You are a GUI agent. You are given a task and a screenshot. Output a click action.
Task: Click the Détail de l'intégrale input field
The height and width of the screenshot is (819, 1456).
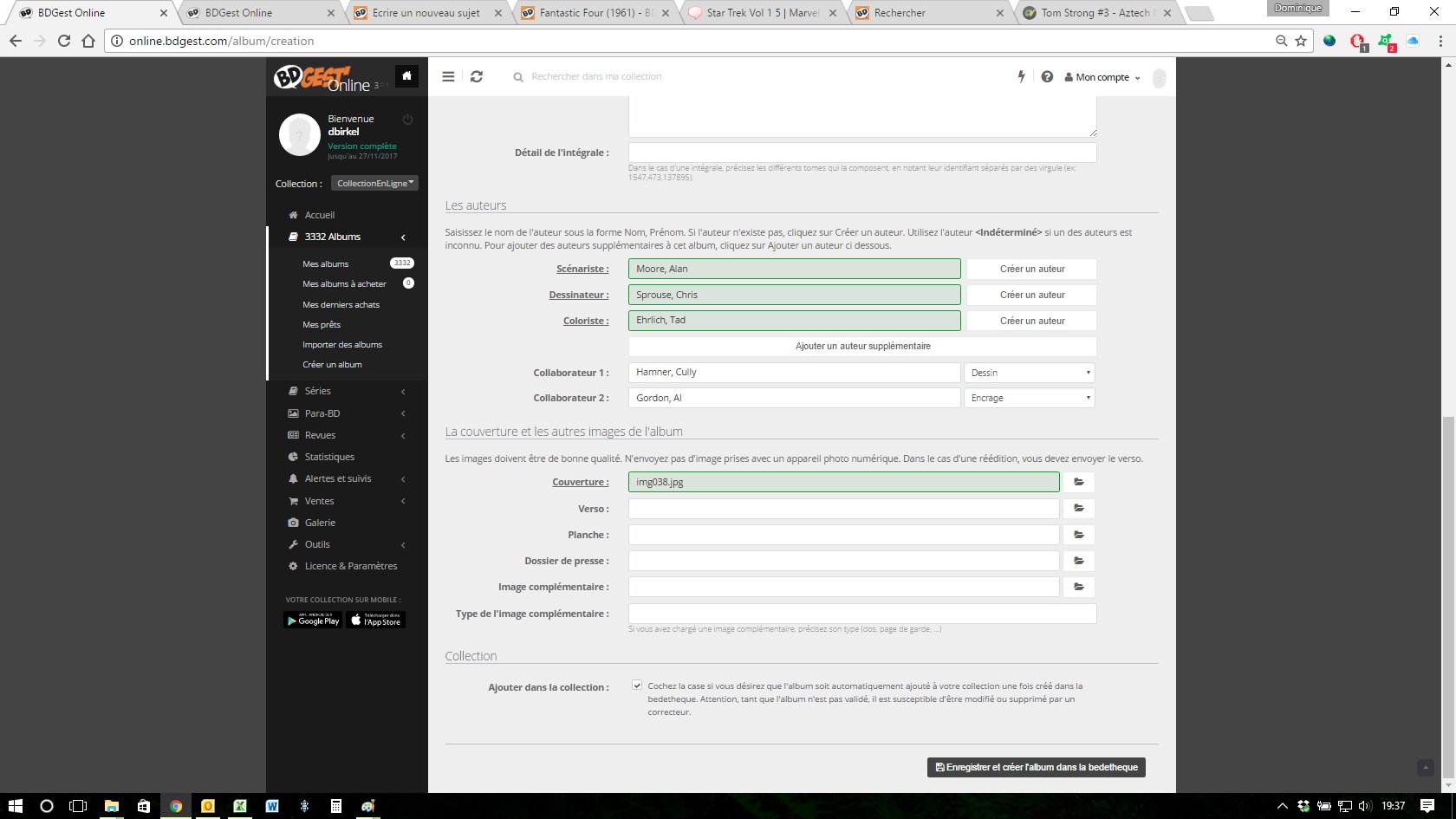click(862, 153)
